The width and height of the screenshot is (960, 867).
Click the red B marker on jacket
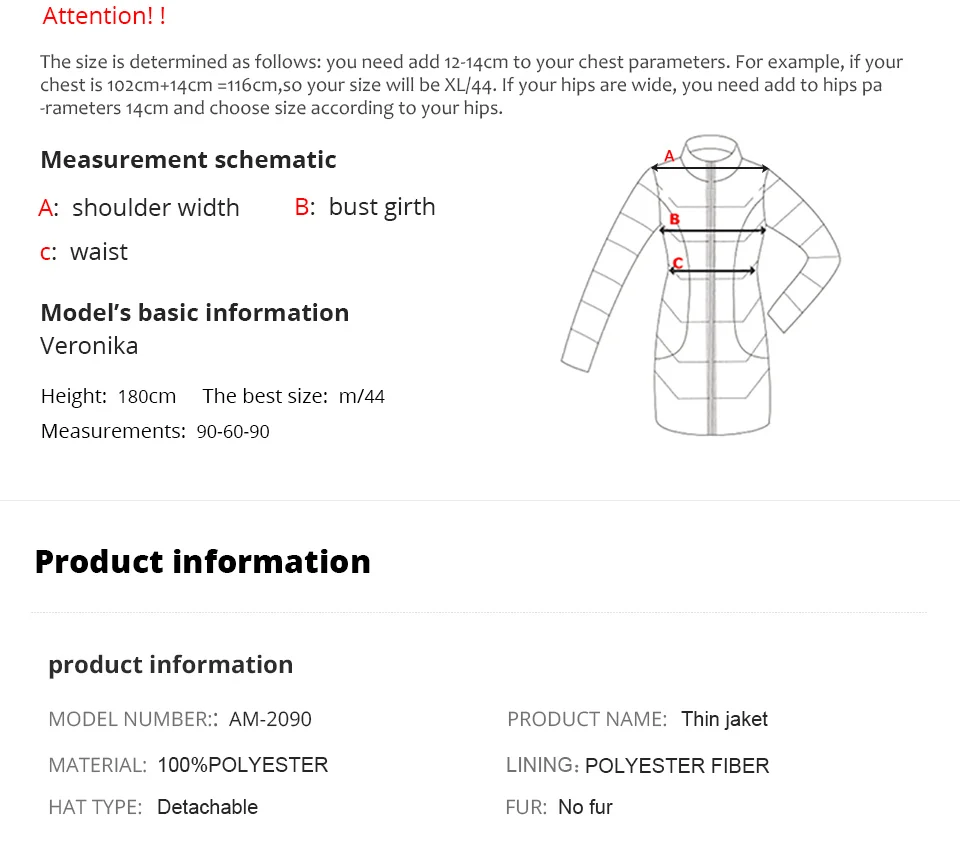674,219
